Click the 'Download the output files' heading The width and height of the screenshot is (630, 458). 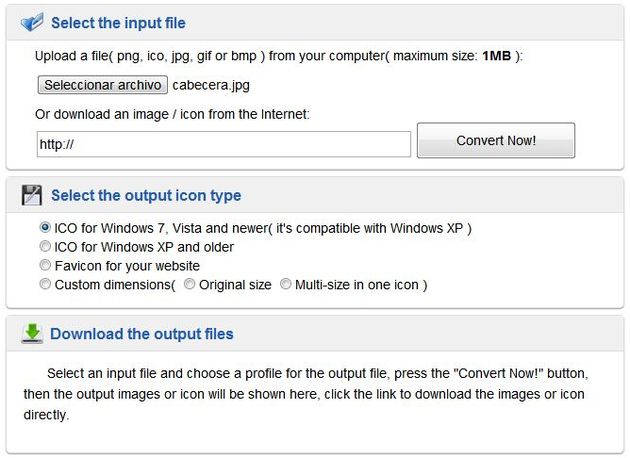[142, 334]
